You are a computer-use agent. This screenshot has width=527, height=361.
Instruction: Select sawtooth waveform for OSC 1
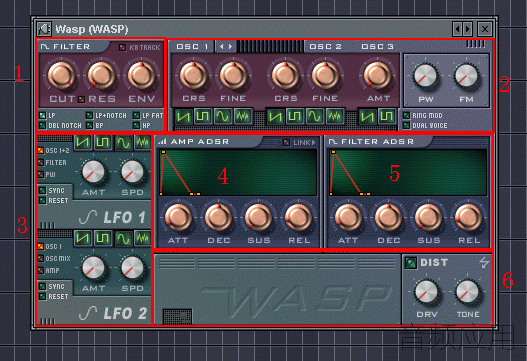click(184, 117)
